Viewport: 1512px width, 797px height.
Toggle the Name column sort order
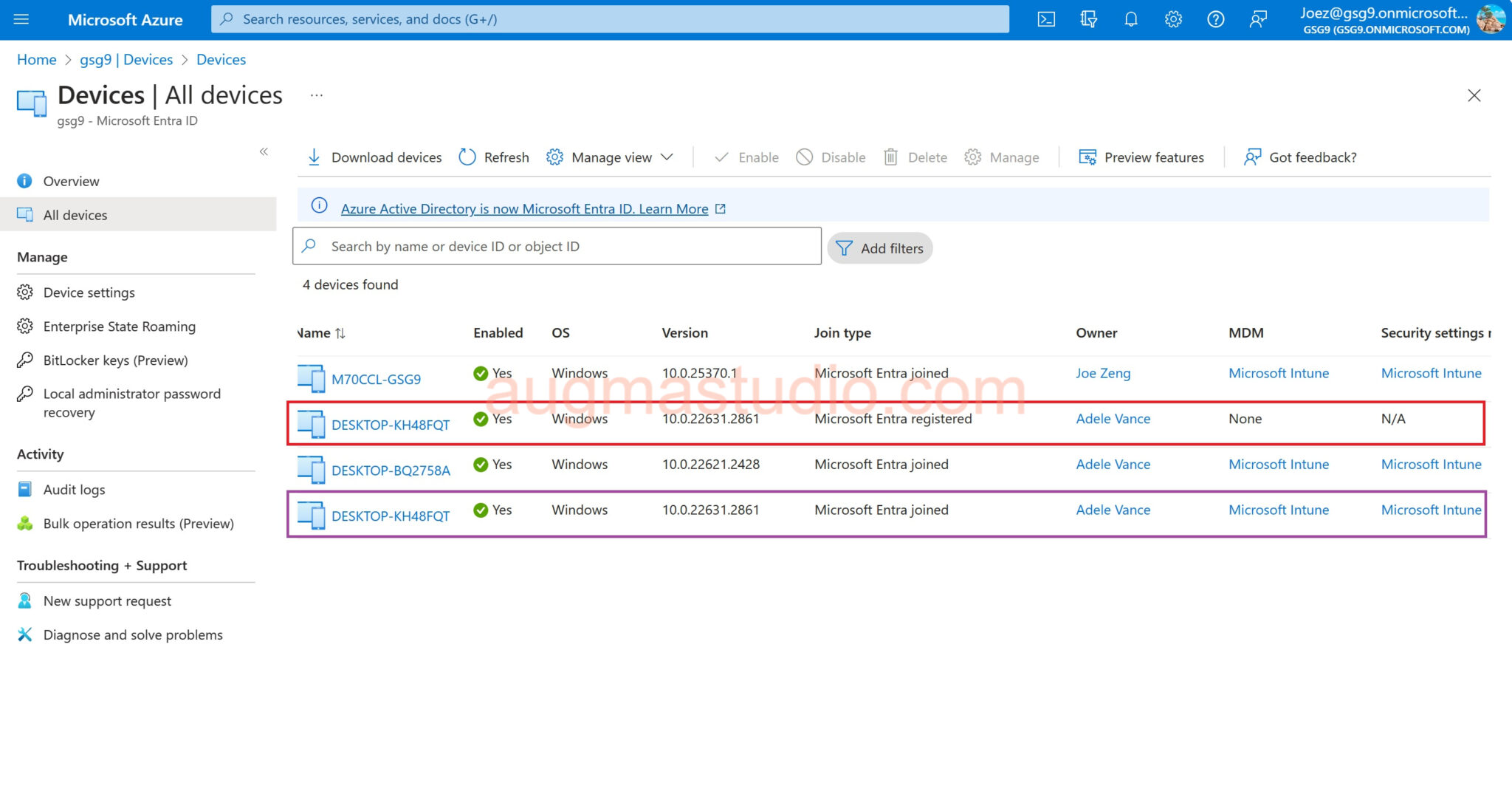coord(340,333)
